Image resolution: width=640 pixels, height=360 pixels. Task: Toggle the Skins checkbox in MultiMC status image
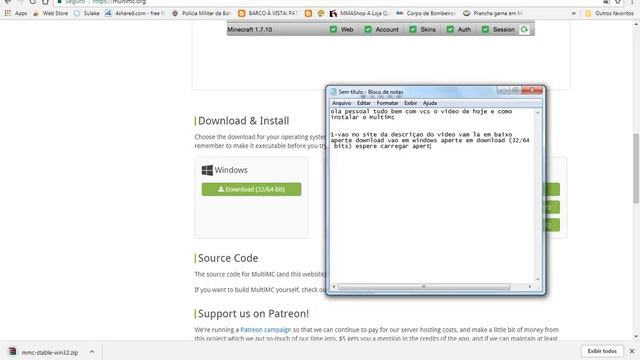click(x=413, y=29)
